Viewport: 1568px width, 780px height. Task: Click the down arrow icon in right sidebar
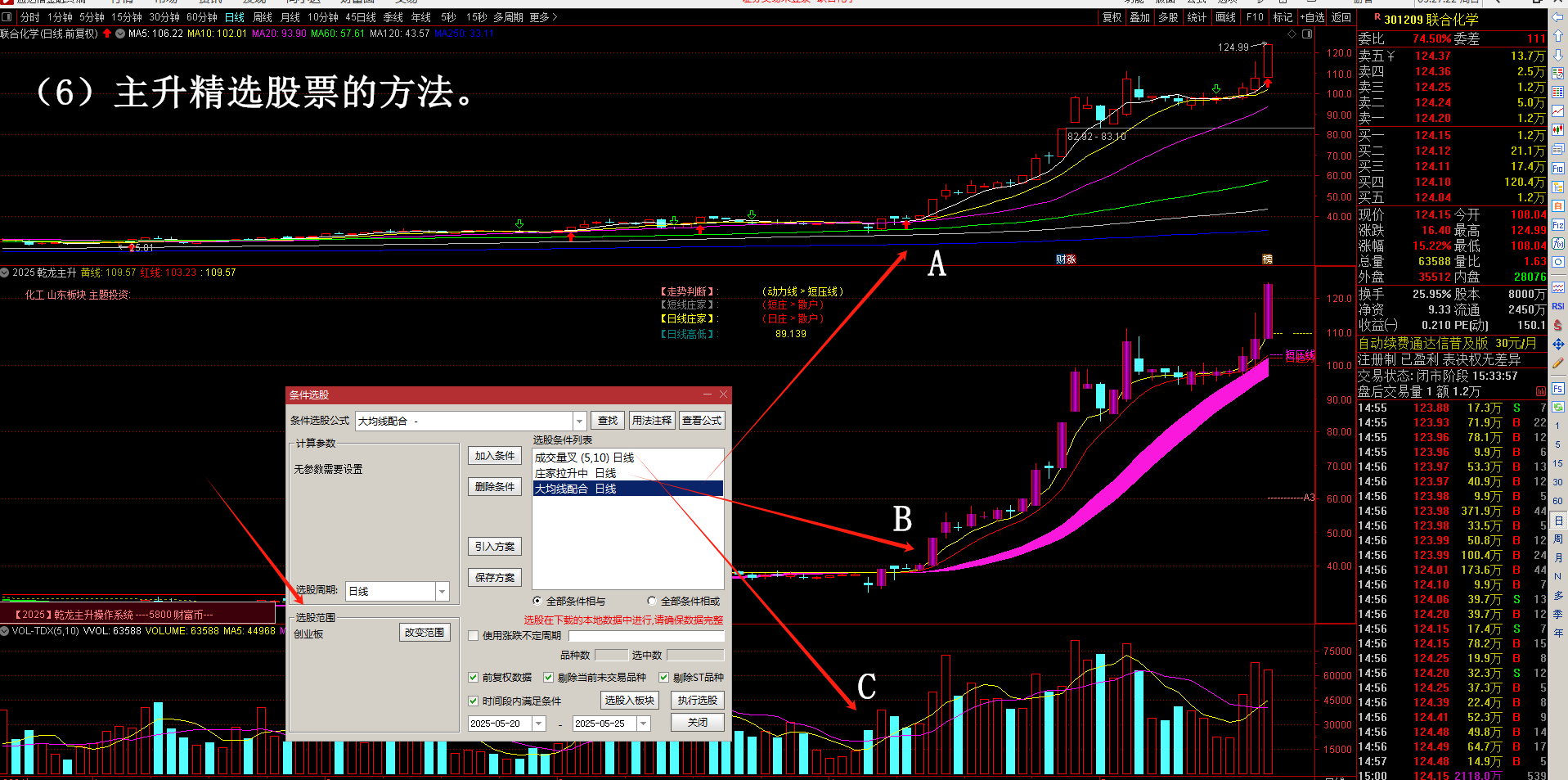(1557, 55)
